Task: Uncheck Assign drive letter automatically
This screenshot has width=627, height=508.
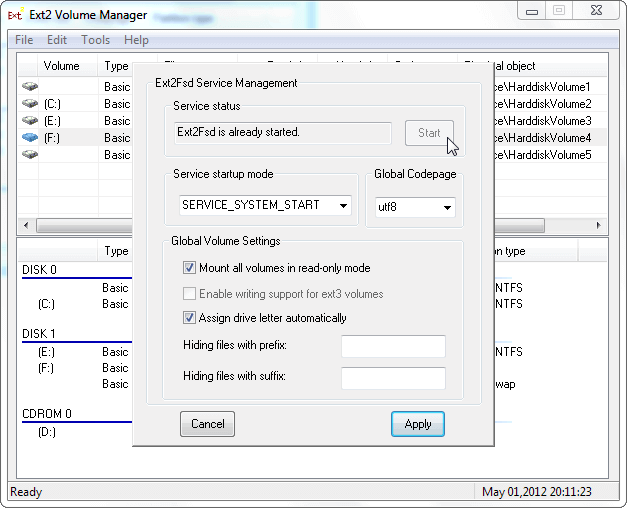Action: [x=190, y=318]
